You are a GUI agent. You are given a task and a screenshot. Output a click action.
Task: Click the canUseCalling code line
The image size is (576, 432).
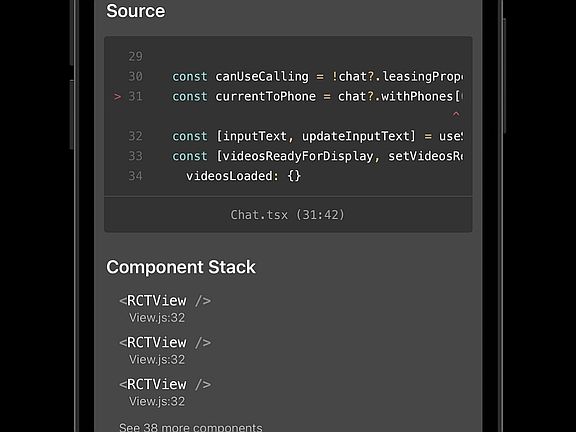tap(317, 76)
